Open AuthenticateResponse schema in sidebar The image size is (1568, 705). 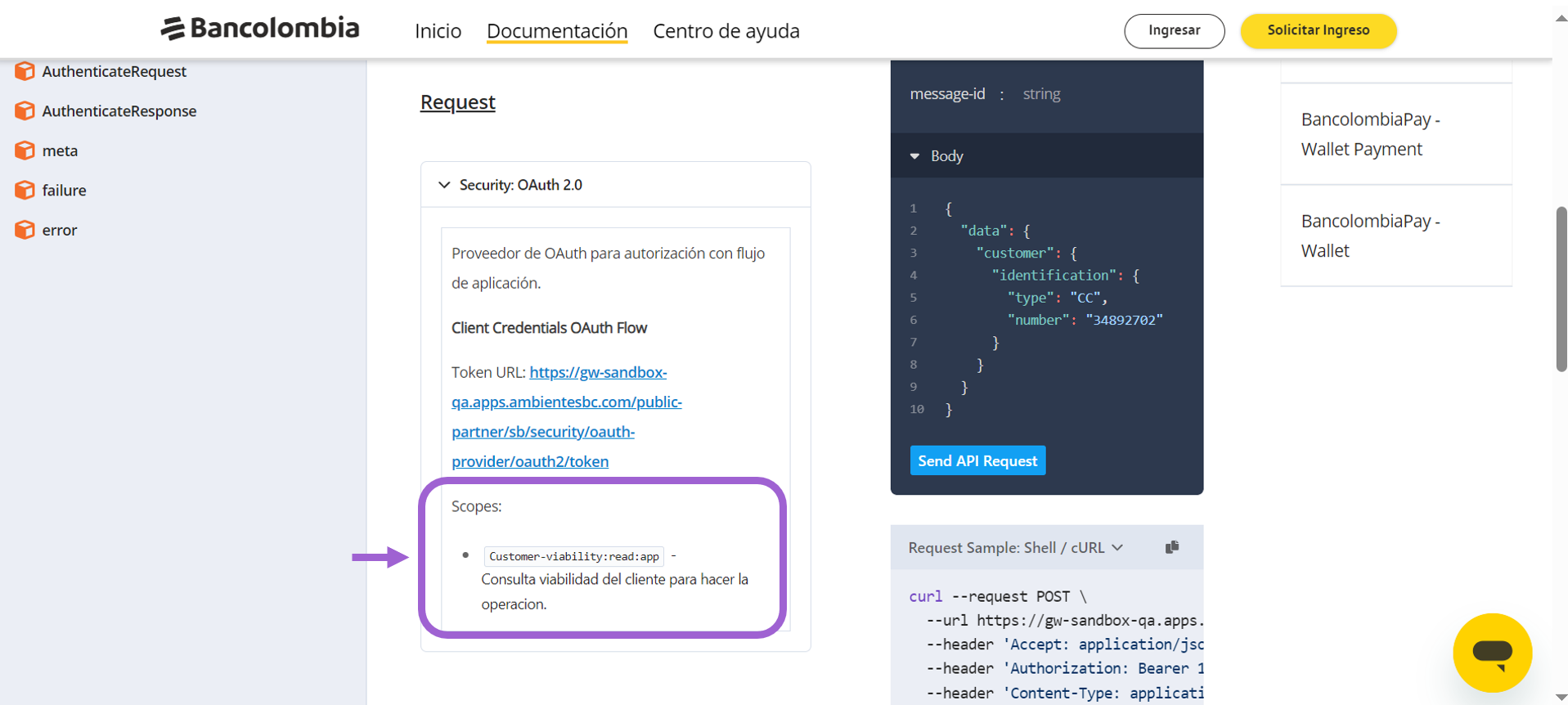coord(119,110)
